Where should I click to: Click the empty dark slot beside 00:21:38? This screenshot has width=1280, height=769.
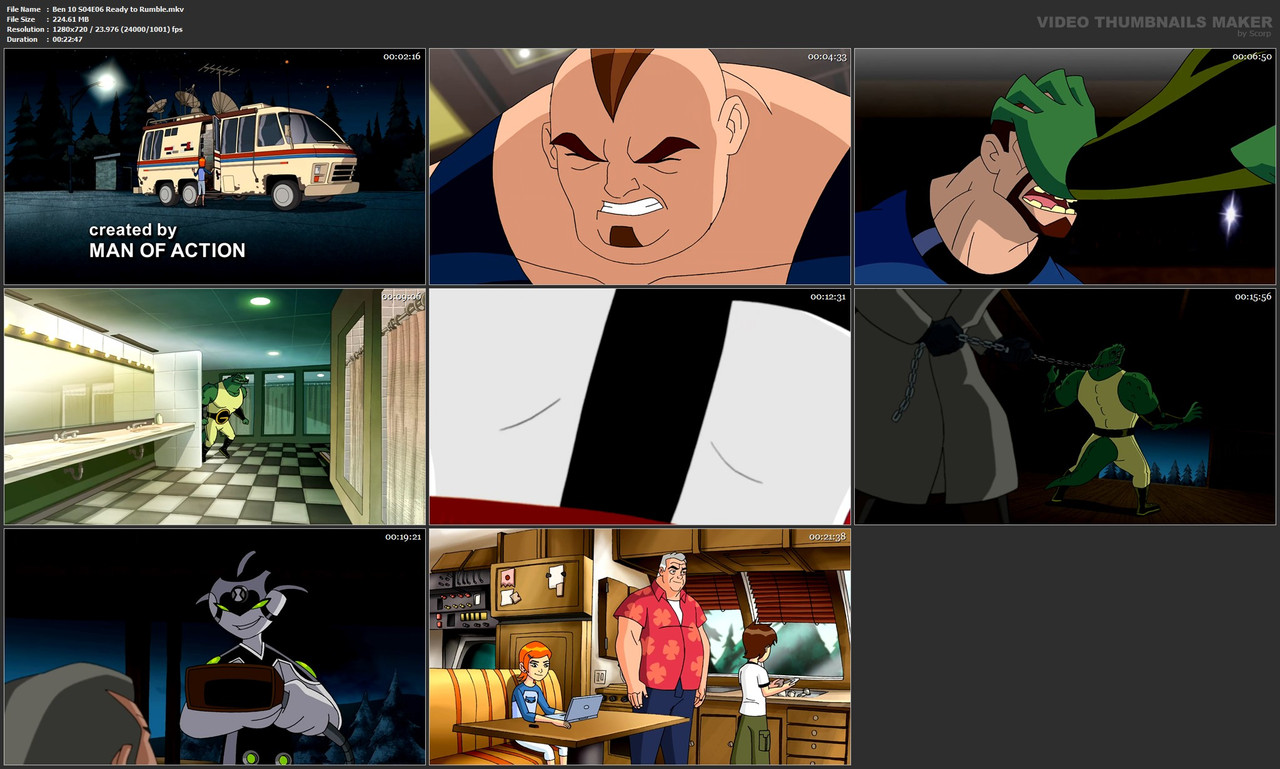click(x=1064, y=645)
